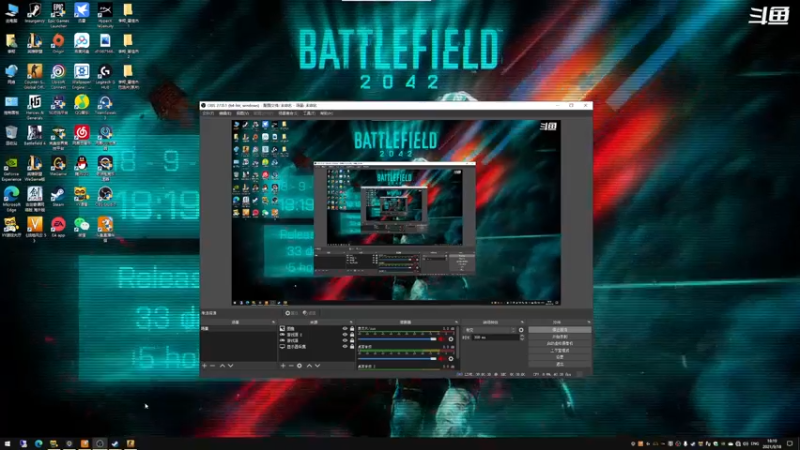Move scene up in Scenes panel

point(222,366)
